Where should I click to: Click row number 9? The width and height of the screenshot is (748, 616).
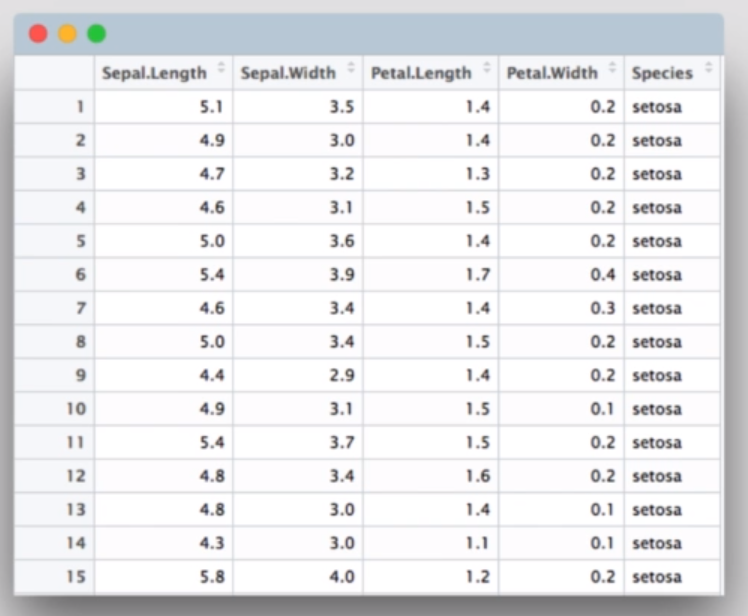coord(54,375)
